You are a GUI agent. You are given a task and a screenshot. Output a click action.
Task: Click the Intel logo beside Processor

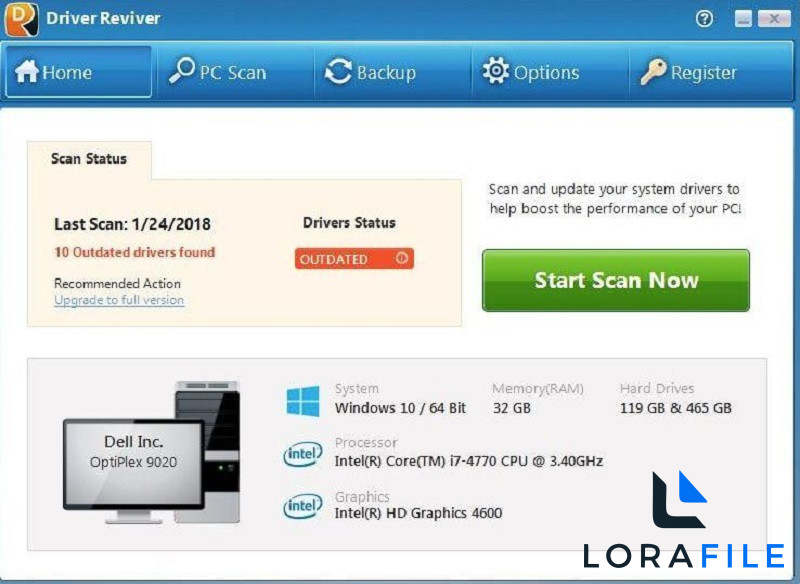coord(303,453)
